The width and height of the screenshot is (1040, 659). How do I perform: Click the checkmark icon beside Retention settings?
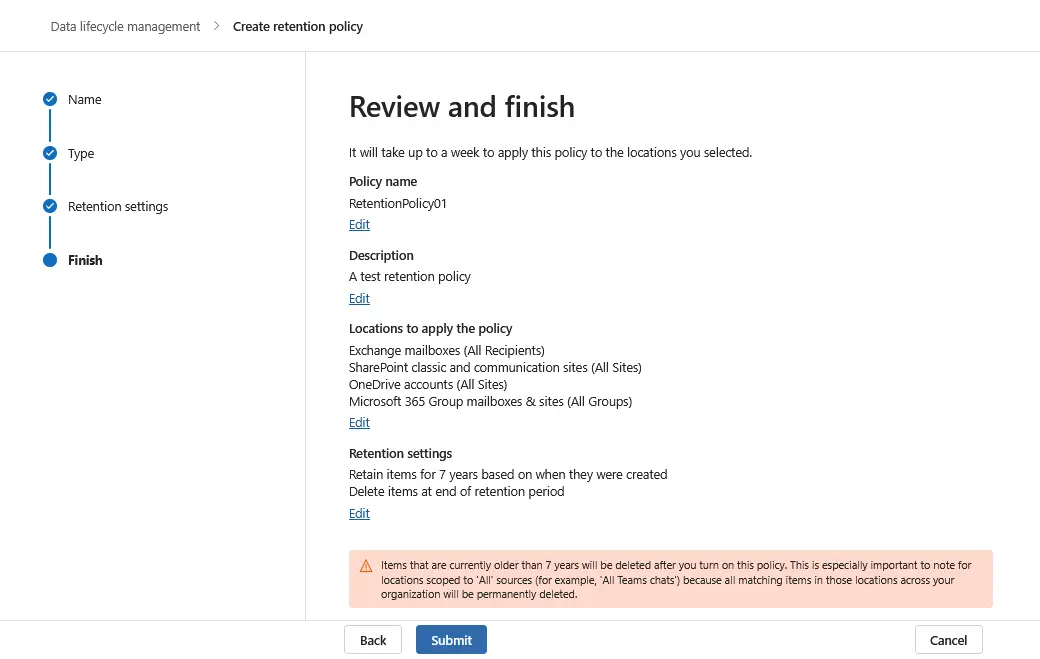click(x=50, y=206)
